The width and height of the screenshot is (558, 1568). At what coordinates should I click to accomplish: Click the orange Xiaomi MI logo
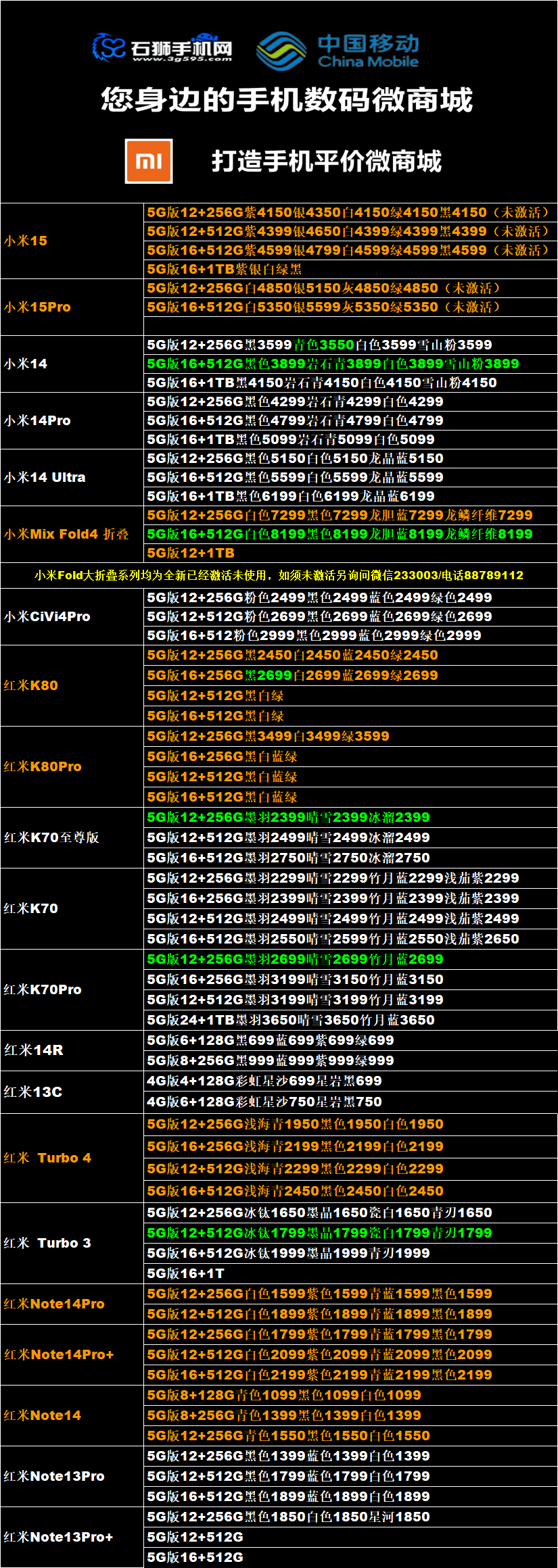[x=149, y=162]
